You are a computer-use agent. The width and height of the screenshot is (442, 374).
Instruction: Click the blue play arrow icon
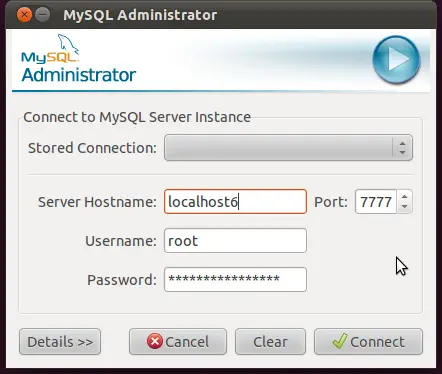click(396, 60)
